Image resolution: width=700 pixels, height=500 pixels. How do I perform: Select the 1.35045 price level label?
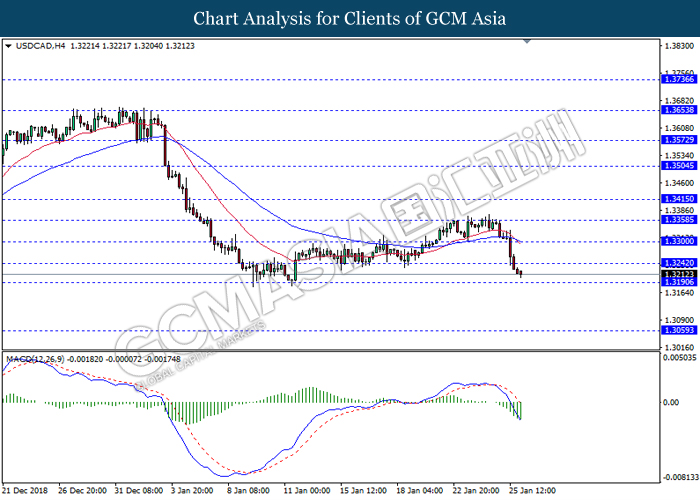click(x=679, y=166)
